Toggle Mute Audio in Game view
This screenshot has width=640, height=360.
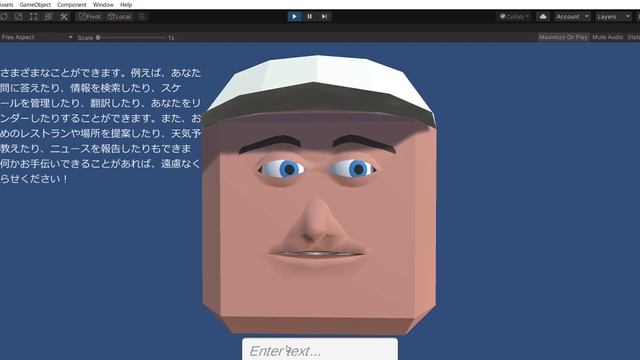(607, 37)
